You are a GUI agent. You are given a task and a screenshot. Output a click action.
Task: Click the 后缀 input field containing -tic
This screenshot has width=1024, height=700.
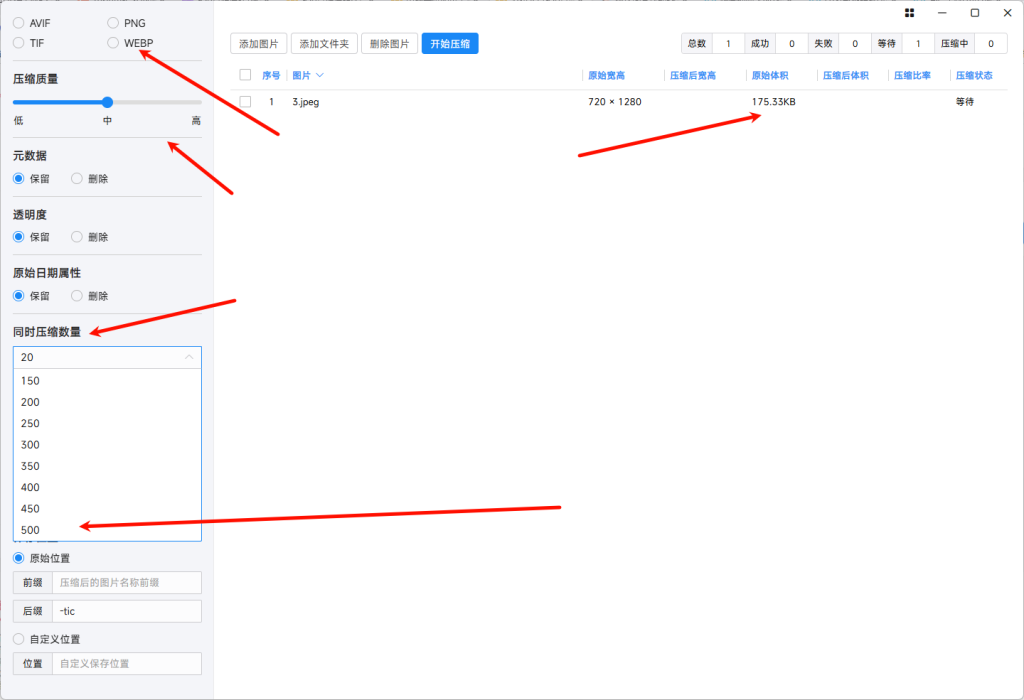[126, 611]
